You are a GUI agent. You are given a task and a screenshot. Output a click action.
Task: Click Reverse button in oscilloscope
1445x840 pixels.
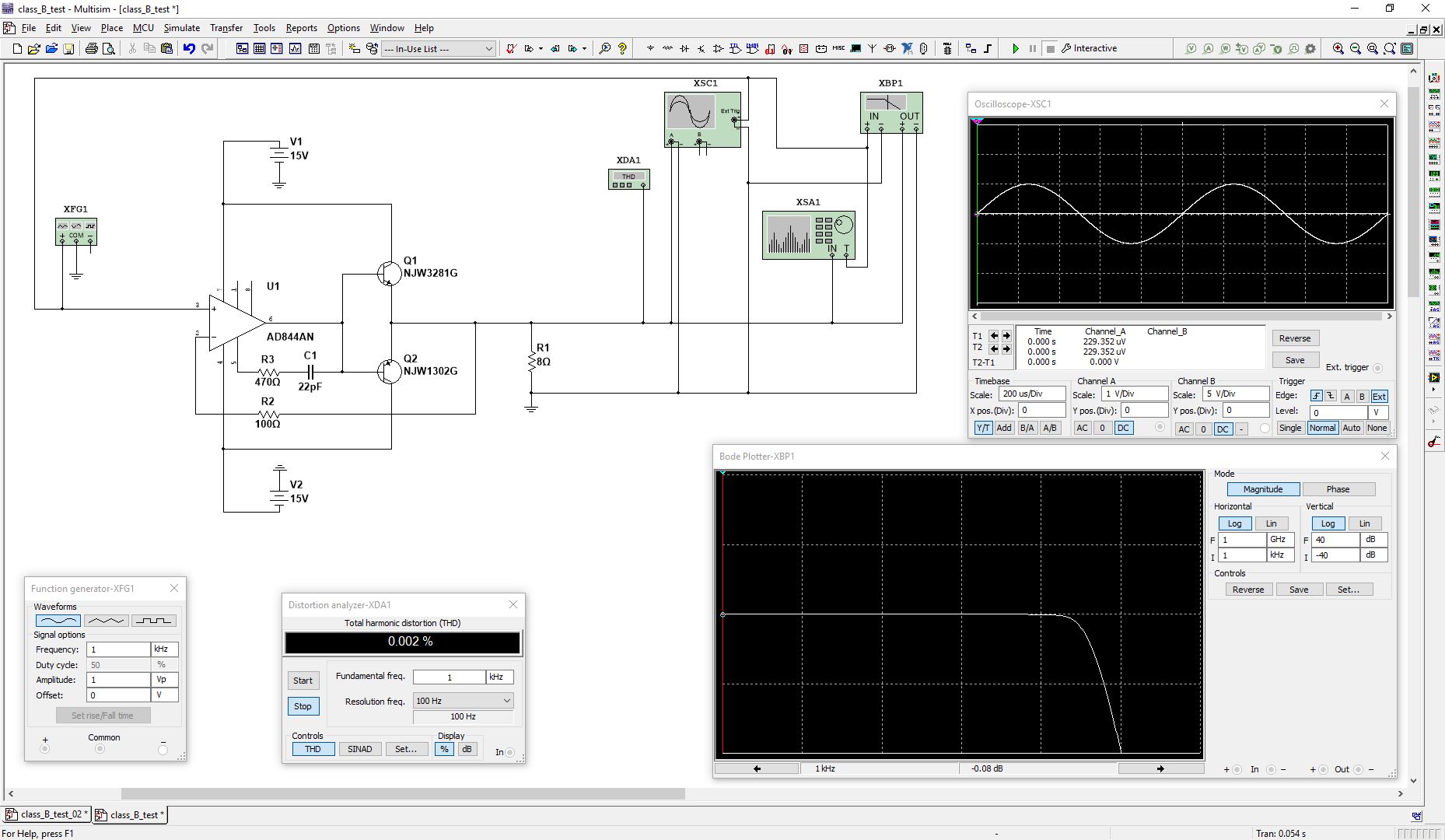(x=1295, y=338)
